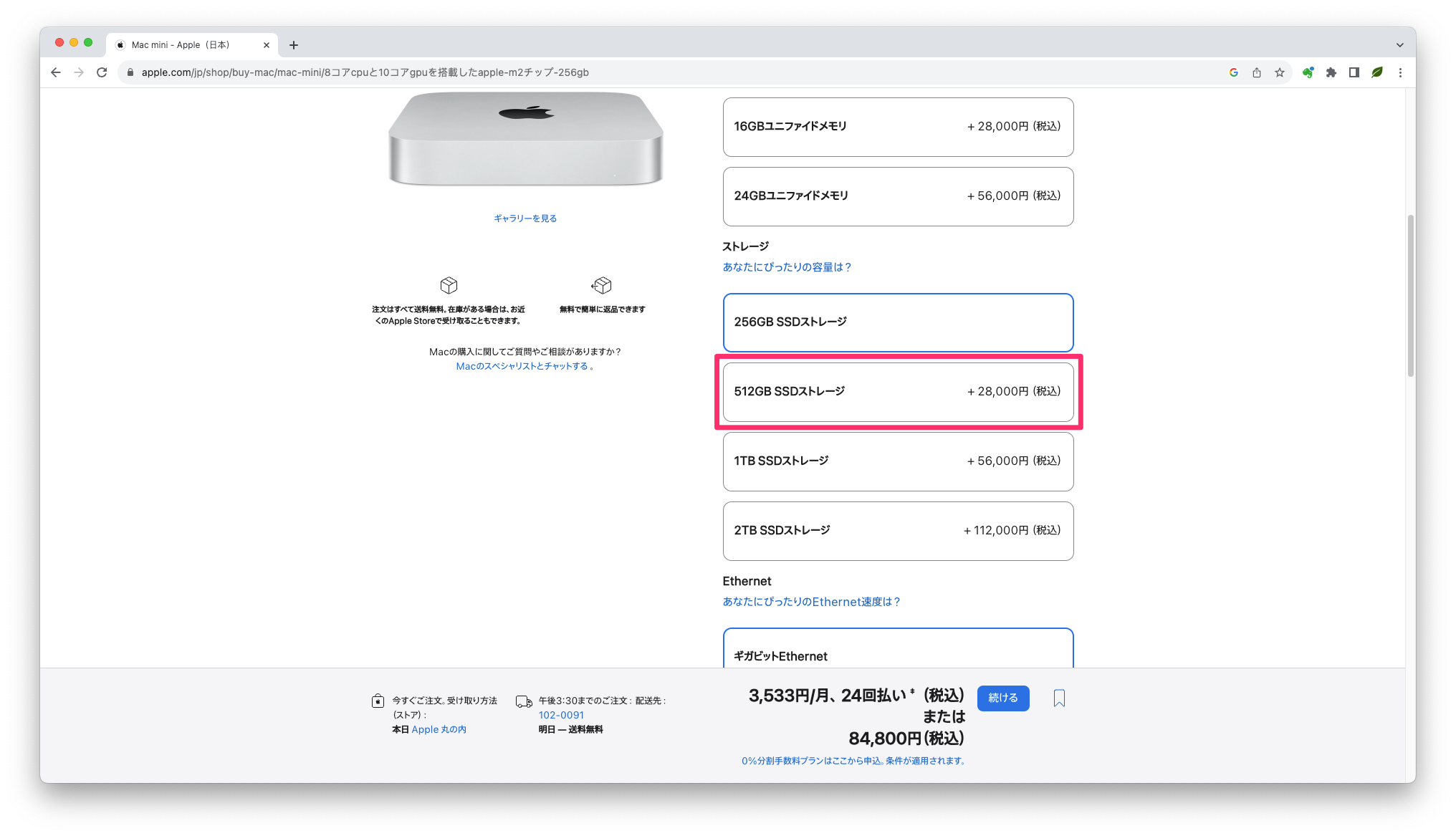Image resolution: width=1456 pixels, height=836 pixels.
Task: Select 256GB SSD storage option
Action: (898, 322)
